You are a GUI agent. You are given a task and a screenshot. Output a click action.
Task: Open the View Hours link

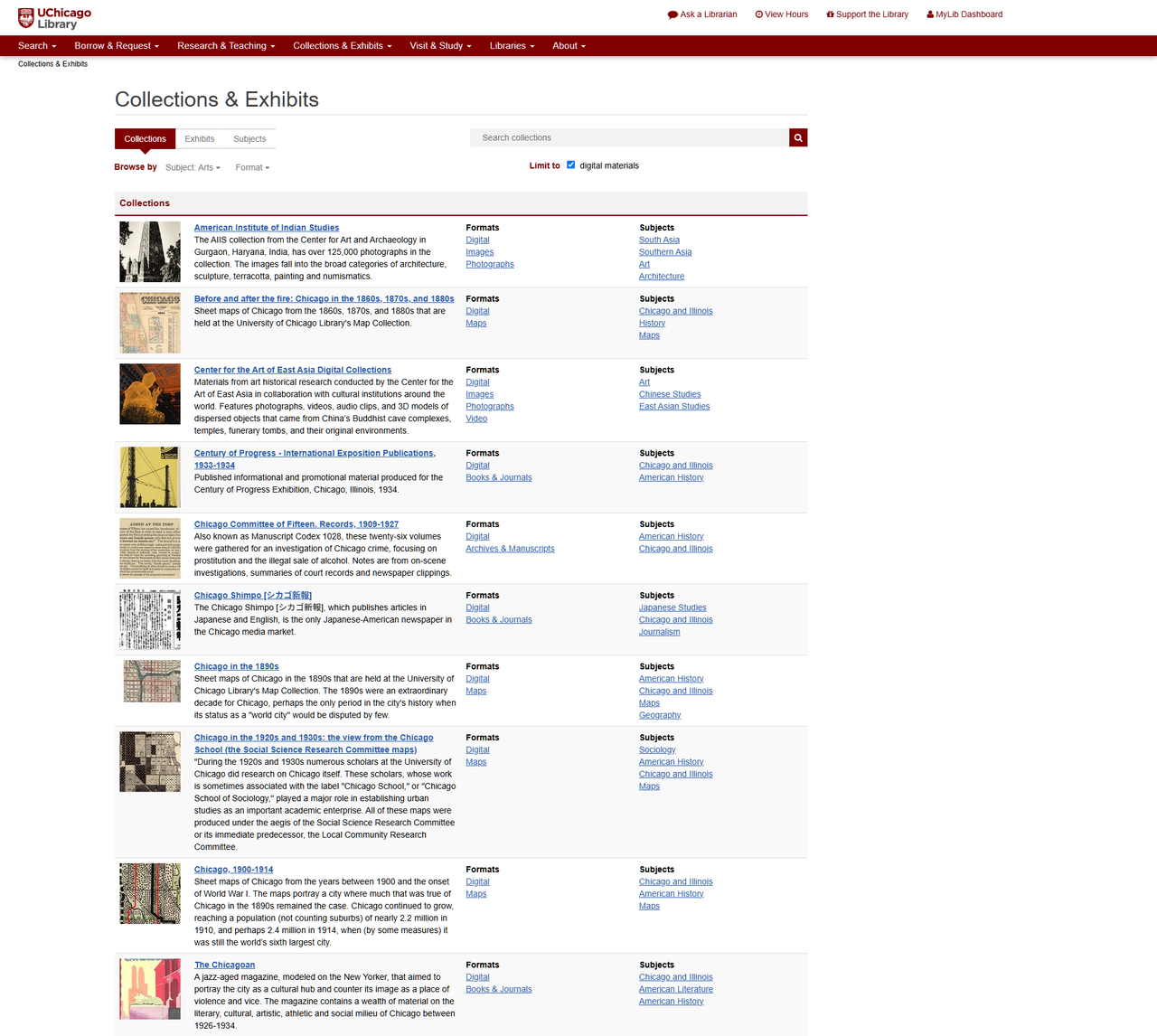click(782, 14)
